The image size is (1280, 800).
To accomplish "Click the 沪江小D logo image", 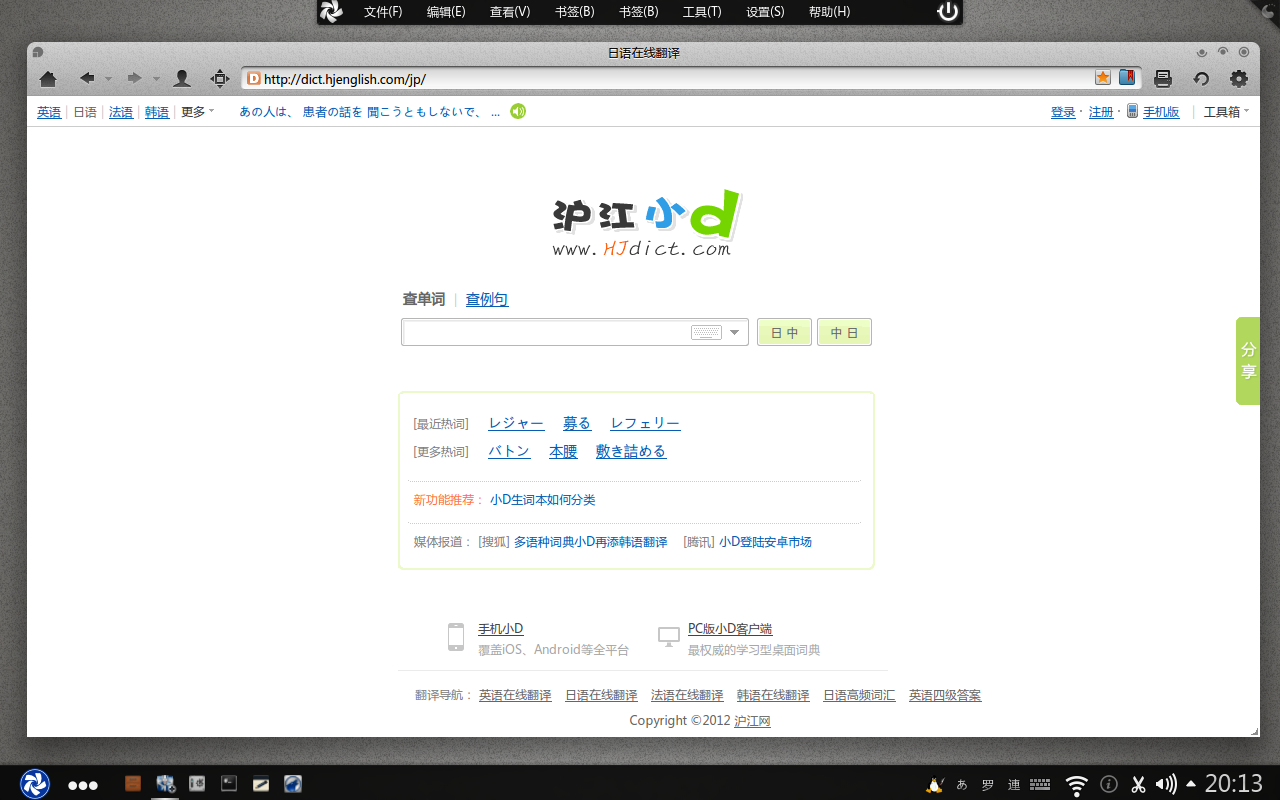I will [x=646, y=222].
